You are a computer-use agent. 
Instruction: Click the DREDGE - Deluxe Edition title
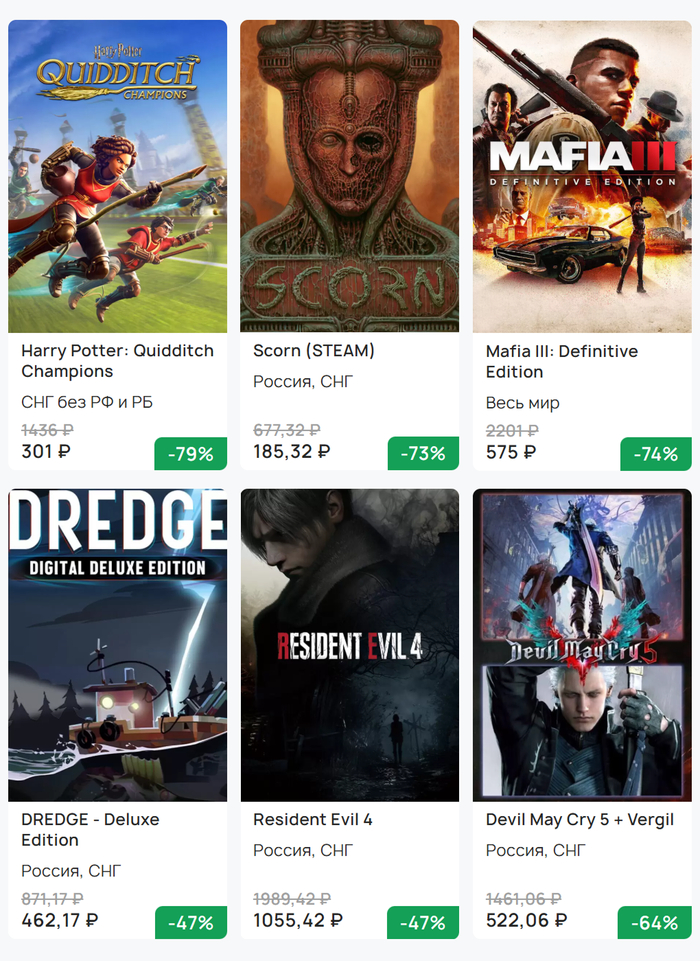click(x=90, y=829)
